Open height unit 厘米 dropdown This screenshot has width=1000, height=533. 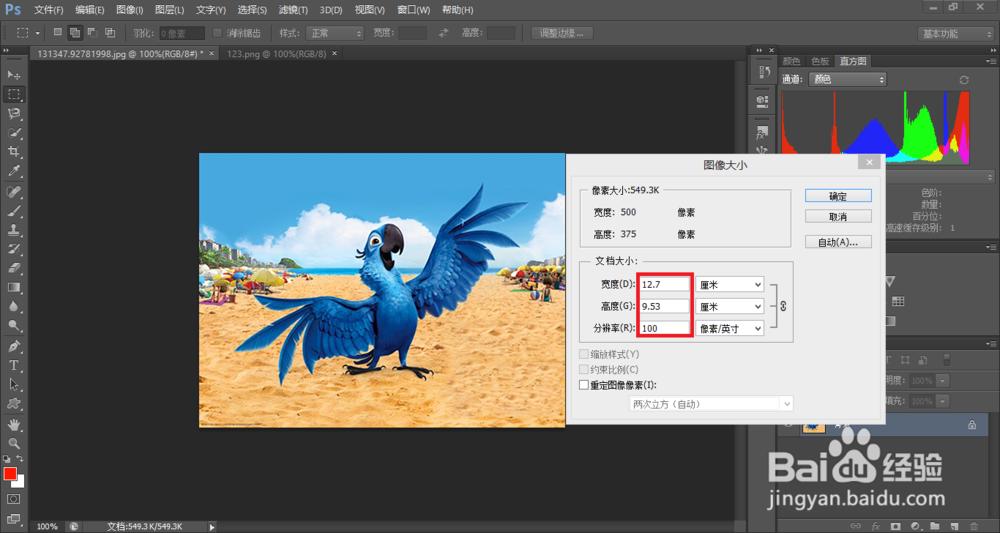(730, 307)
